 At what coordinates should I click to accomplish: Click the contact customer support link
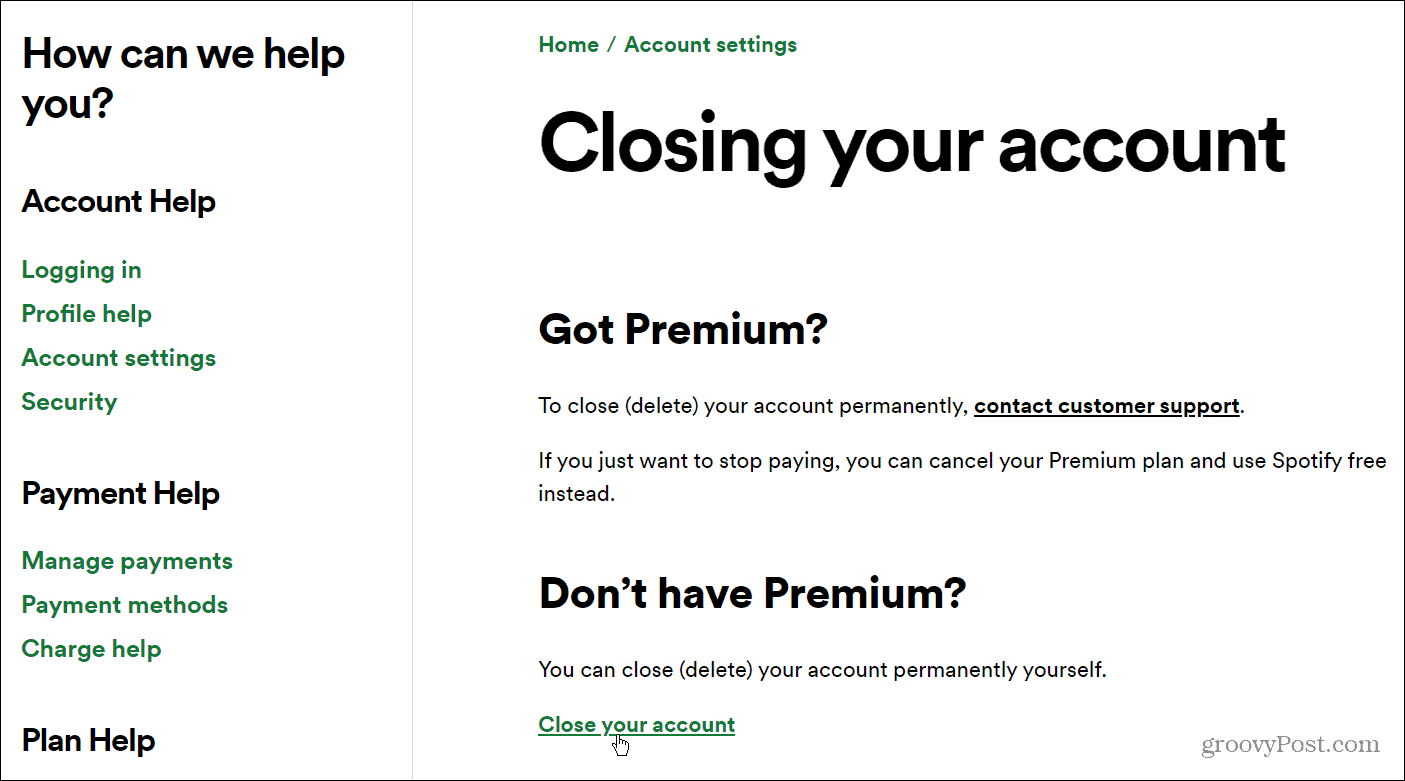point(1106,405)
